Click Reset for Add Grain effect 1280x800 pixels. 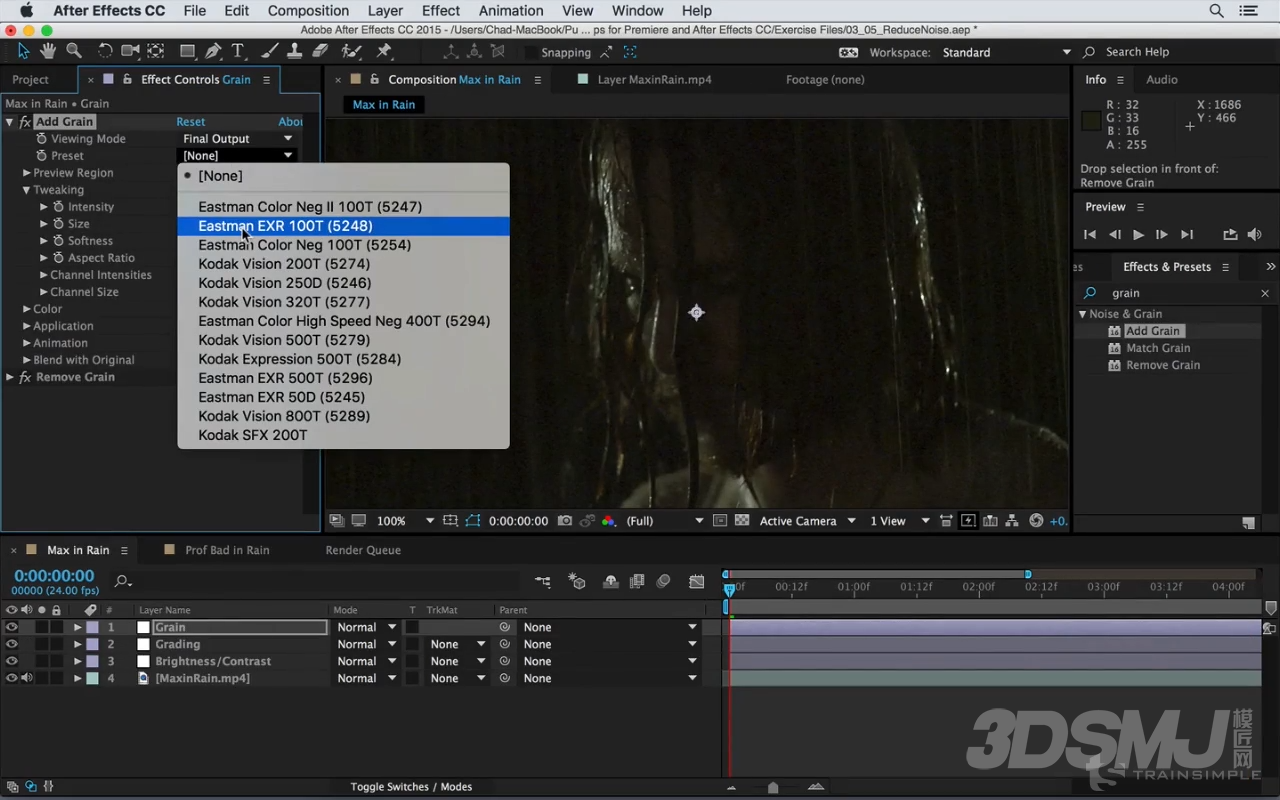coord(191,122)
